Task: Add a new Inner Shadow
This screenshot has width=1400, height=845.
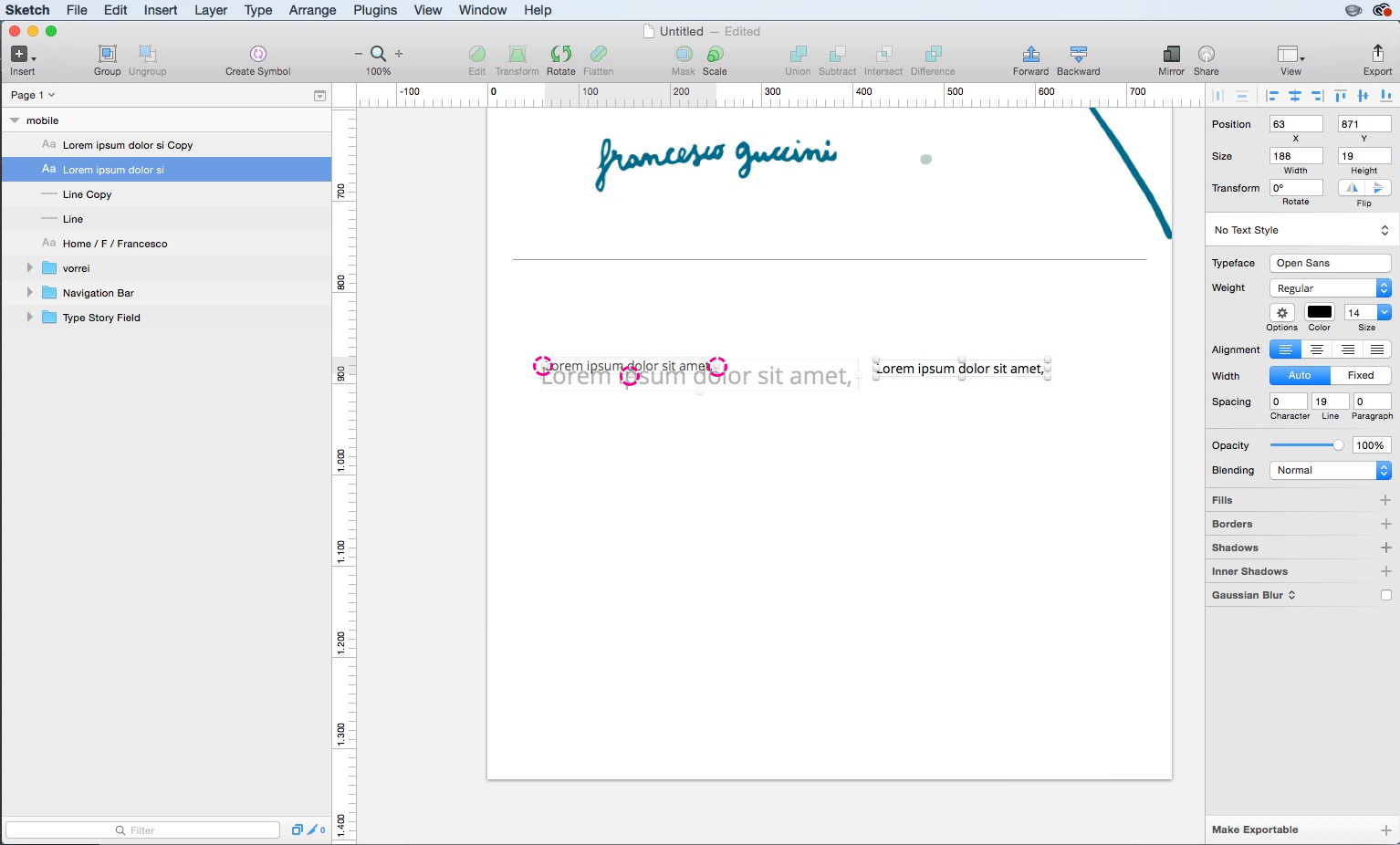Action: click(x=1385, y=571)
